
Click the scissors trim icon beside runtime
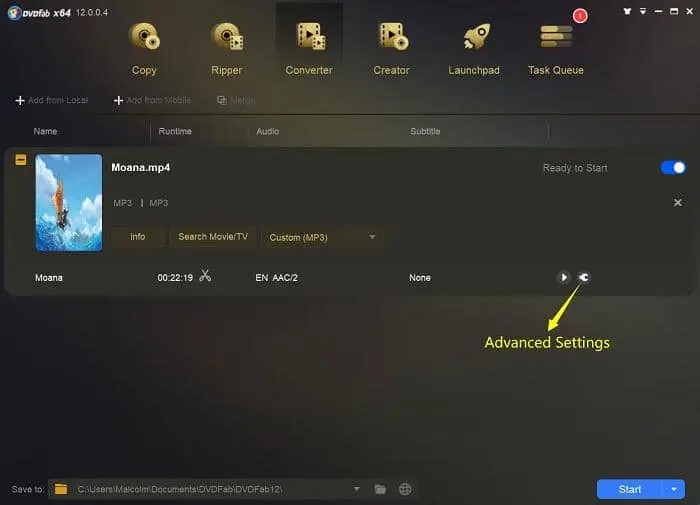point(205,275)
